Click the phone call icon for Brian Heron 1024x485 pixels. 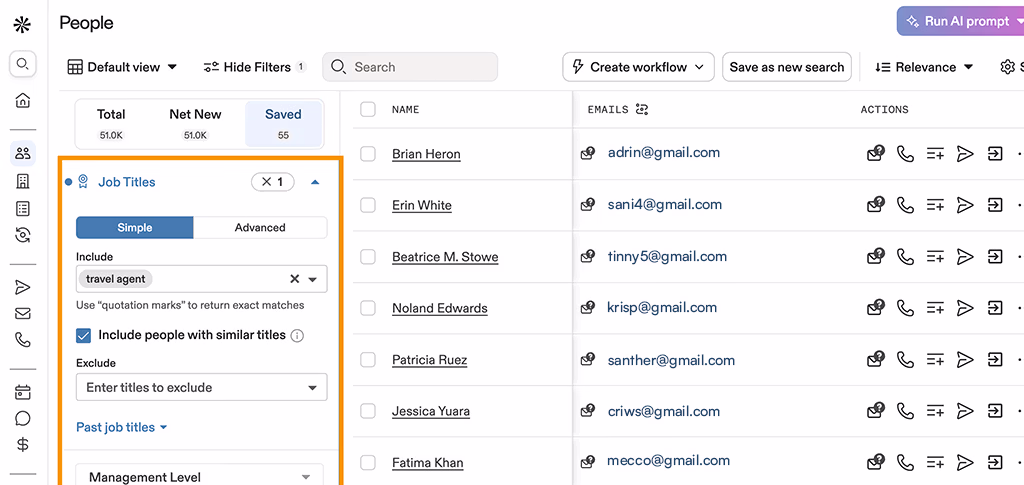coord(905,153)
